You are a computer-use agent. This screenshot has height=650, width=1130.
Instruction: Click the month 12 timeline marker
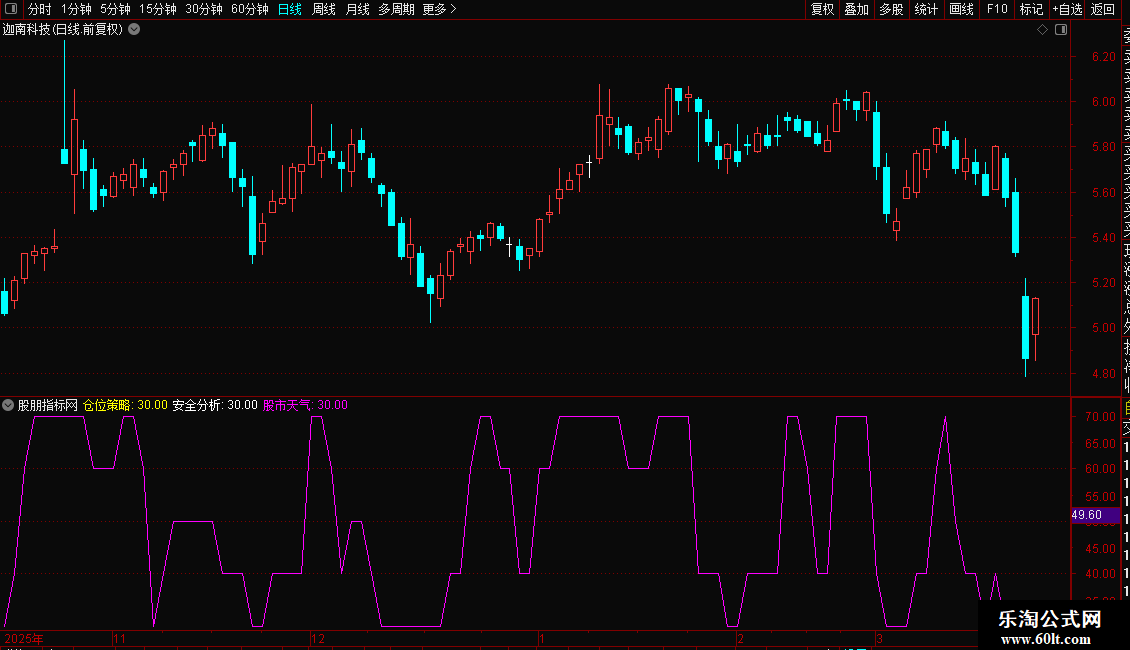[x=318, y=638]
